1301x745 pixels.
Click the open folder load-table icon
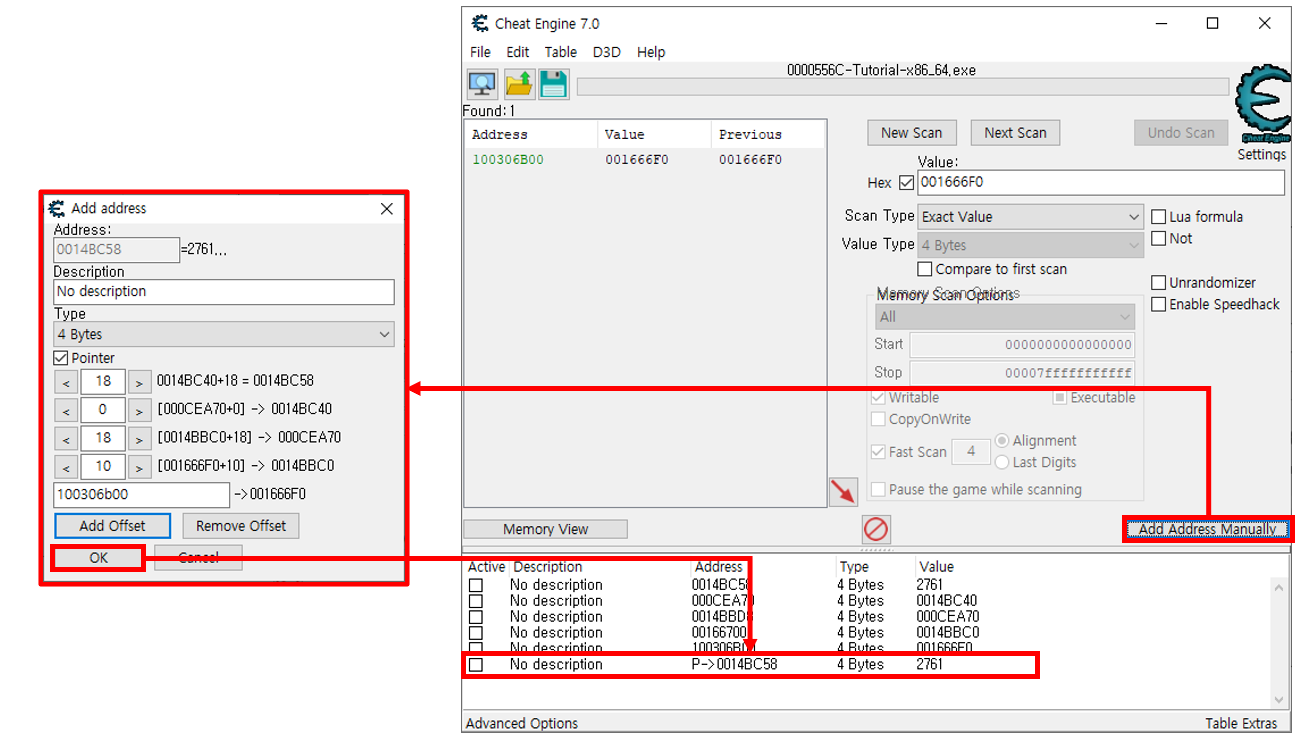point(519,84)
